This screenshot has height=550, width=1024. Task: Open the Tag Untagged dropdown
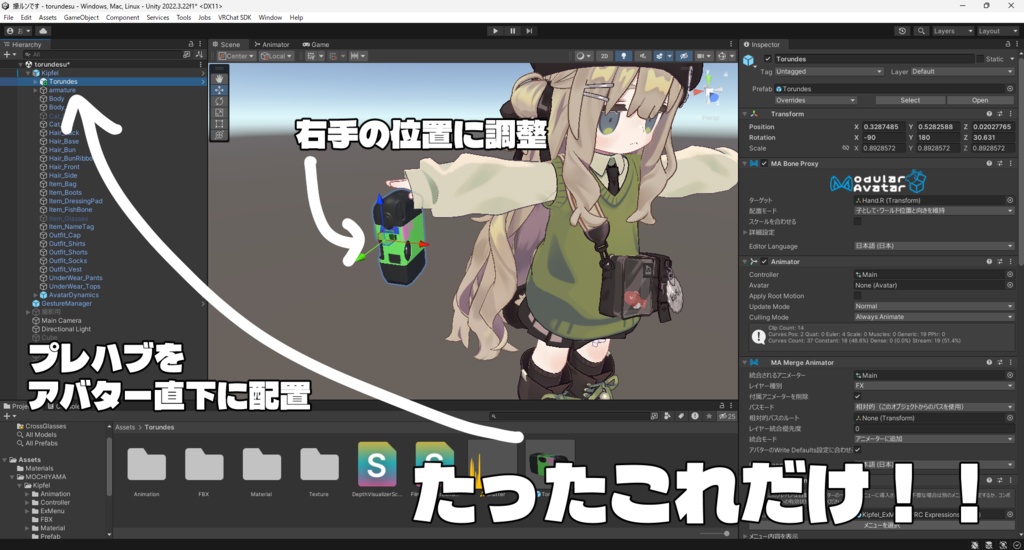tap(829, 72)
